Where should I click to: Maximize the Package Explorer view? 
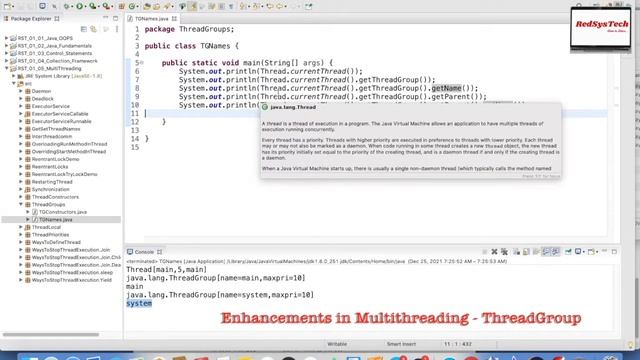(116, 18)
